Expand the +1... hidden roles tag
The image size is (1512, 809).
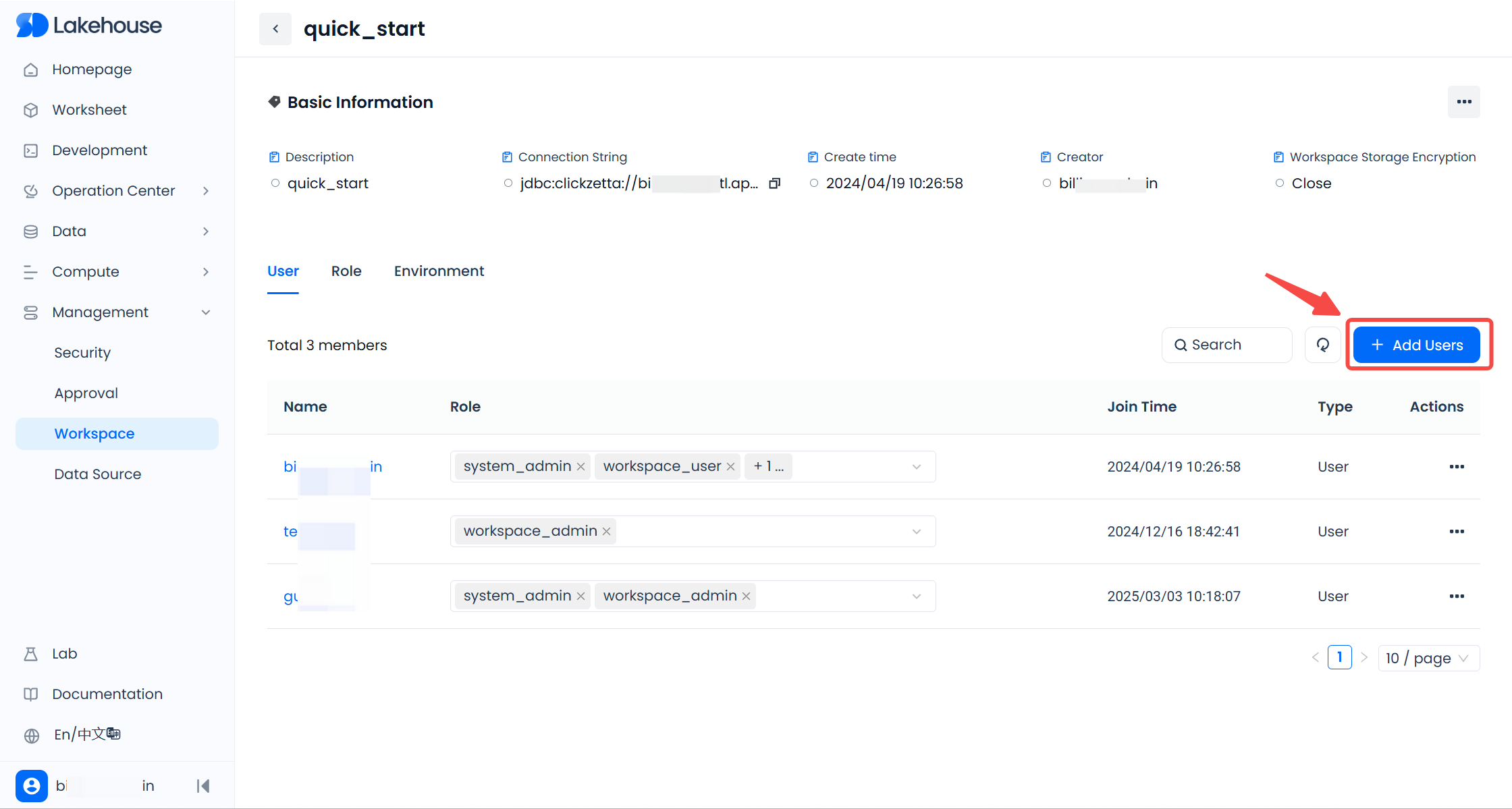(768, 467)
